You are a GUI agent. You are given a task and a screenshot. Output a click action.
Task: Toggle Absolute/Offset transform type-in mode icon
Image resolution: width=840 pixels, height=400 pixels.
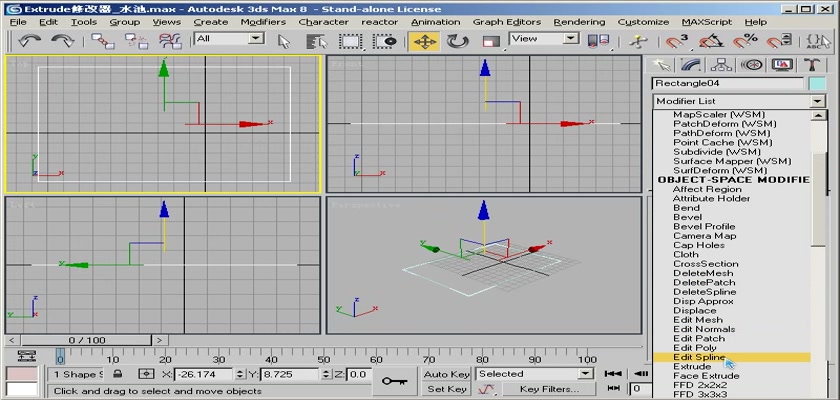click(x=146, y=374)
